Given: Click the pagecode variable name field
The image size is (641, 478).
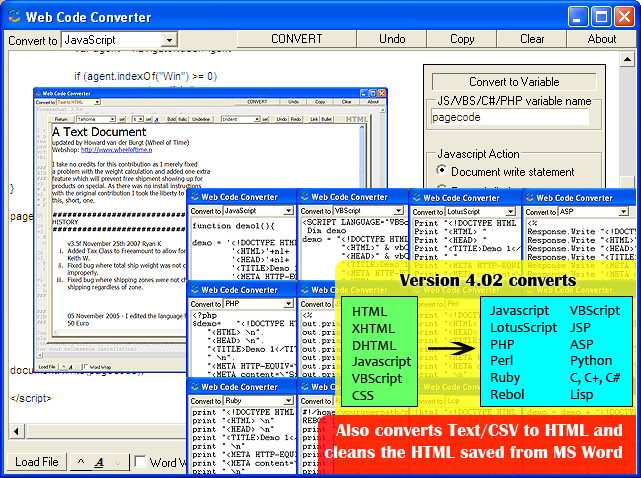Looking at the screenshot, I should click(510, 117).
